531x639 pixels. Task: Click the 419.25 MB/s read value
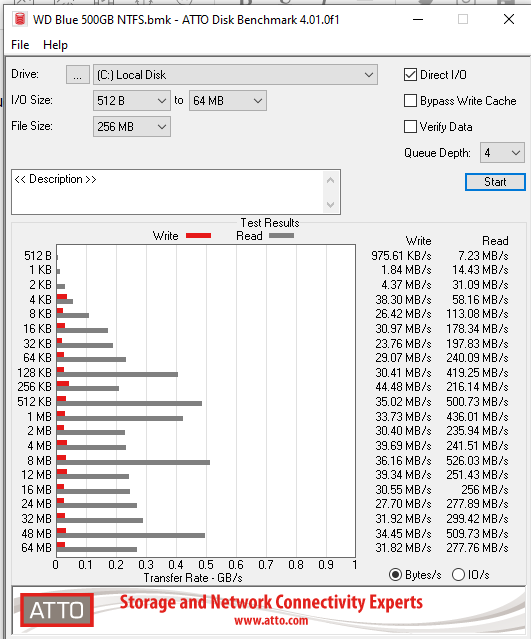(x=477, y=372)
